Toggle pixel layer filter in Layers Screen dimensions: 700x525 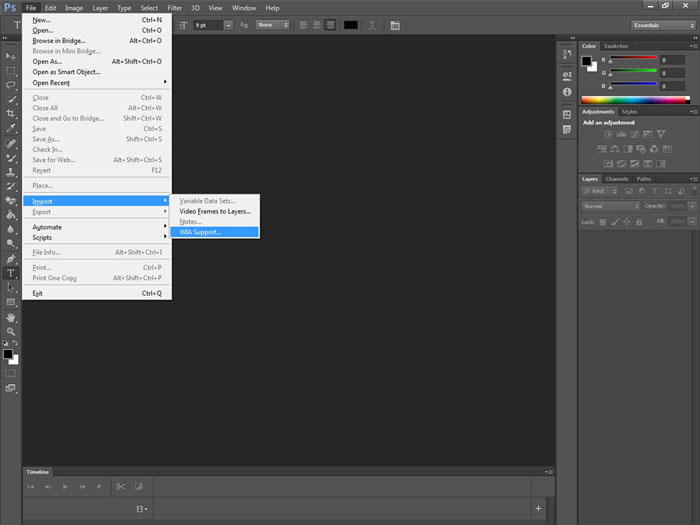click(629, 191)
